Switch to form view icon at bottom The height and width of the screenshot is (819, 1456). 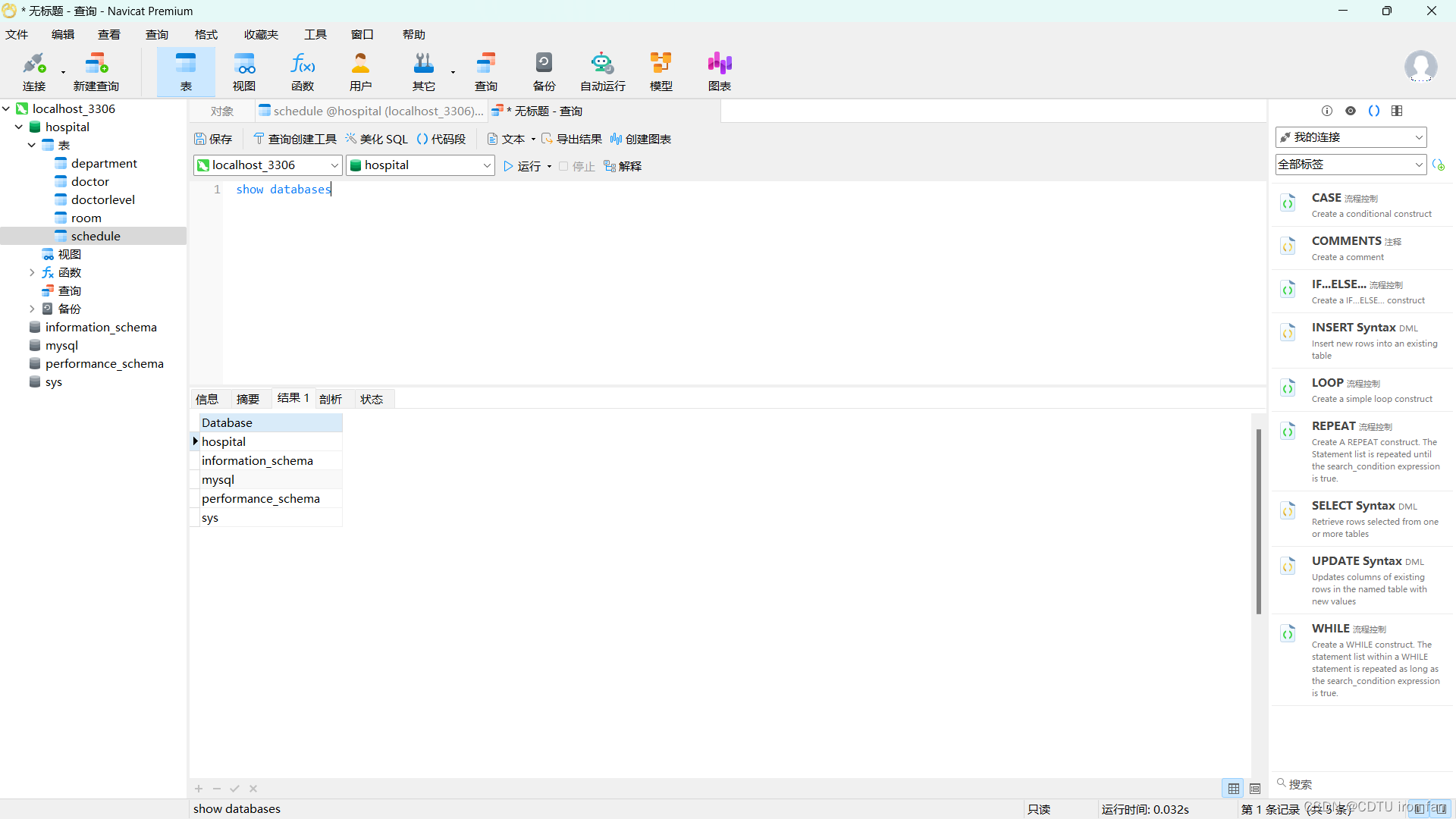pos(1255,789)
